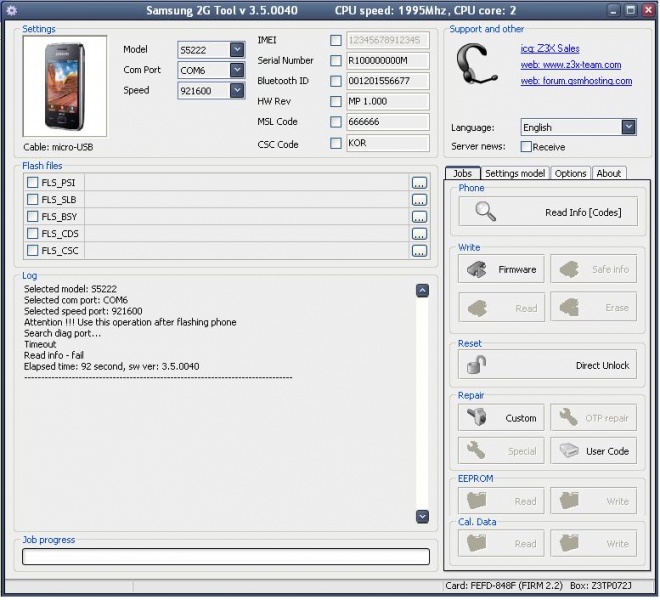Image resolution: width=660 pixels, height=600 pixels.
Task: Toggle the Server news Receive checkbox
Action: click(526, 147)
